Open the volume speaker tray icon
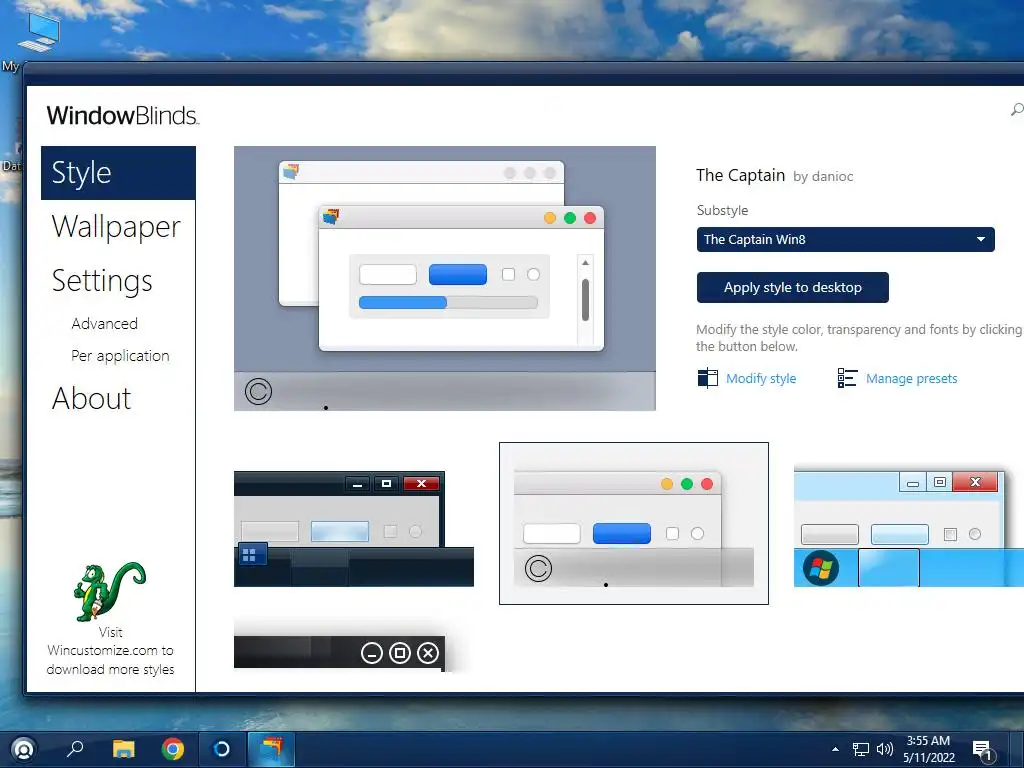Image resolution: width=1024 pixels, height=768 pixels. coord(885,749)
